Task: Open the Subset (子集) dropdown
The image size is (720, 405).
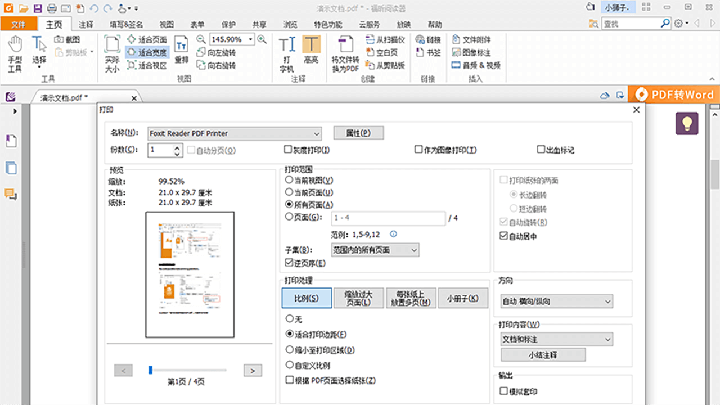Action: click(x=375, y=250)
